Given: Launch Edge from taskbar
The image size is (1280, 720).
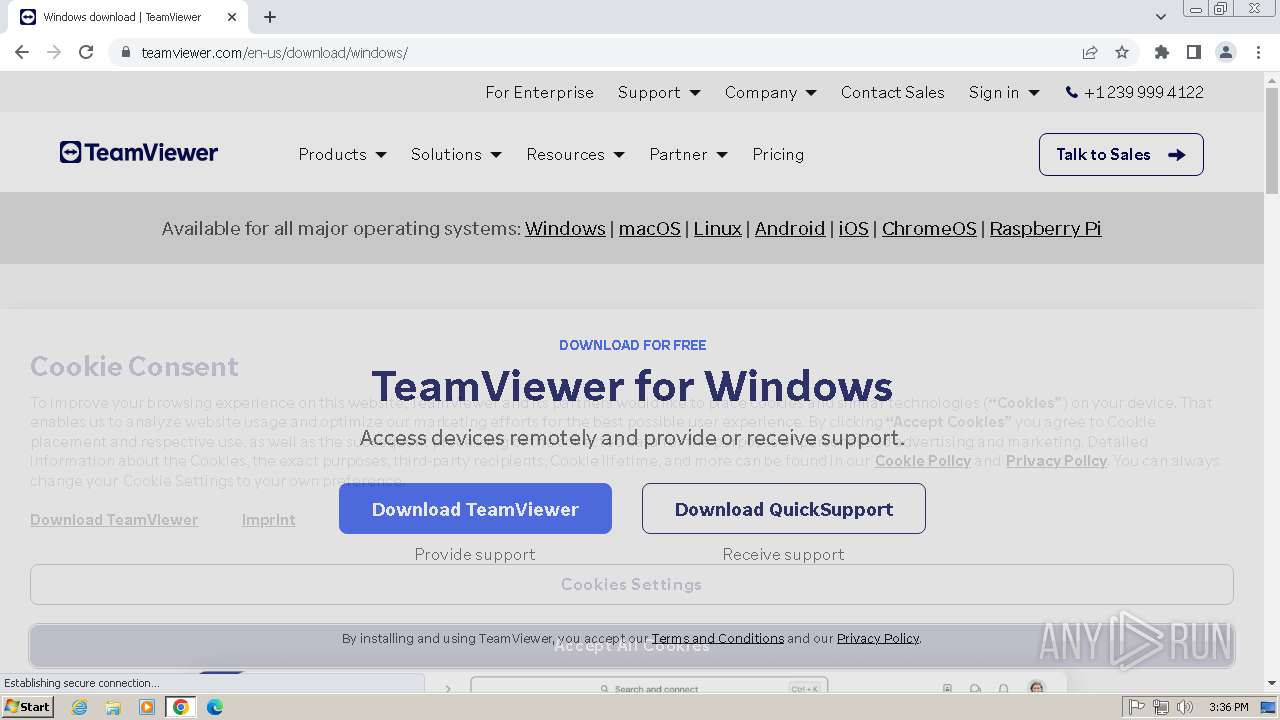Looking at the screenshot, I should 214,707.
